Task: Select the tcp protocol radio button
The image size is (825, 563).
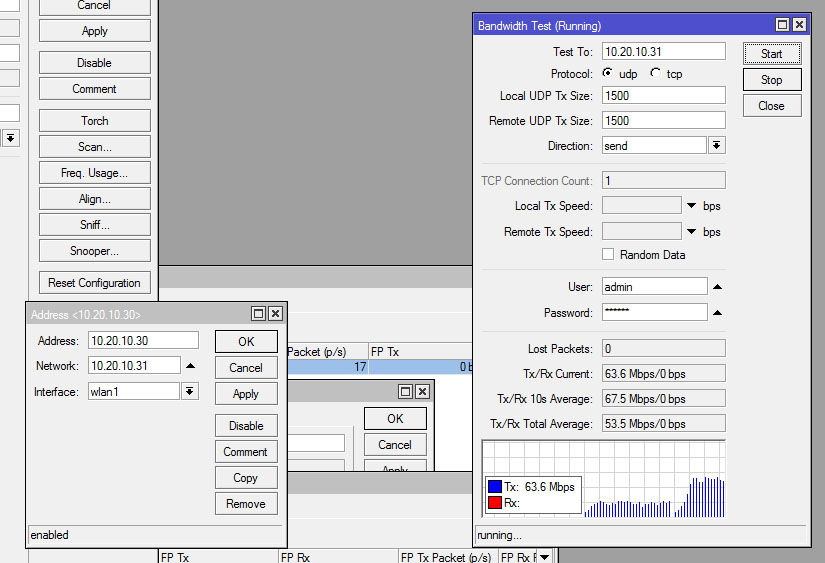Action: (x=655, y=73)
